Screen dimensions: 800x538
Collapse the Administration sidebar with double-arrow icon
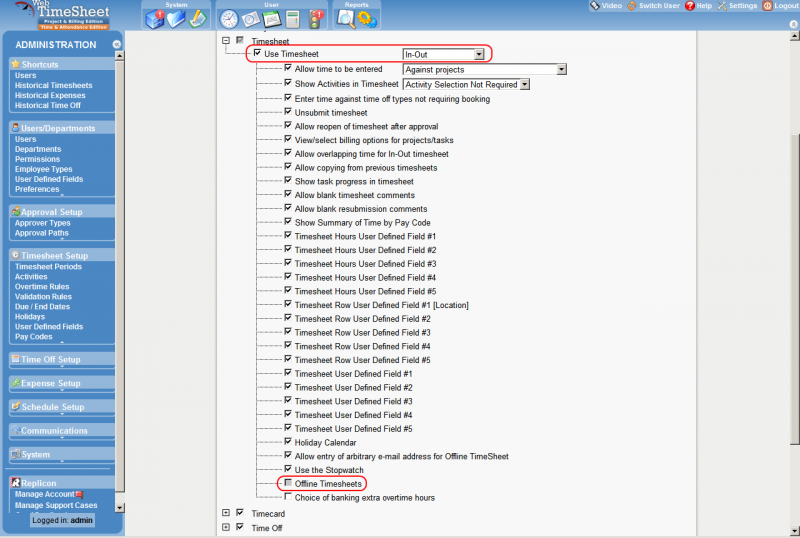(x=116, y=44)
